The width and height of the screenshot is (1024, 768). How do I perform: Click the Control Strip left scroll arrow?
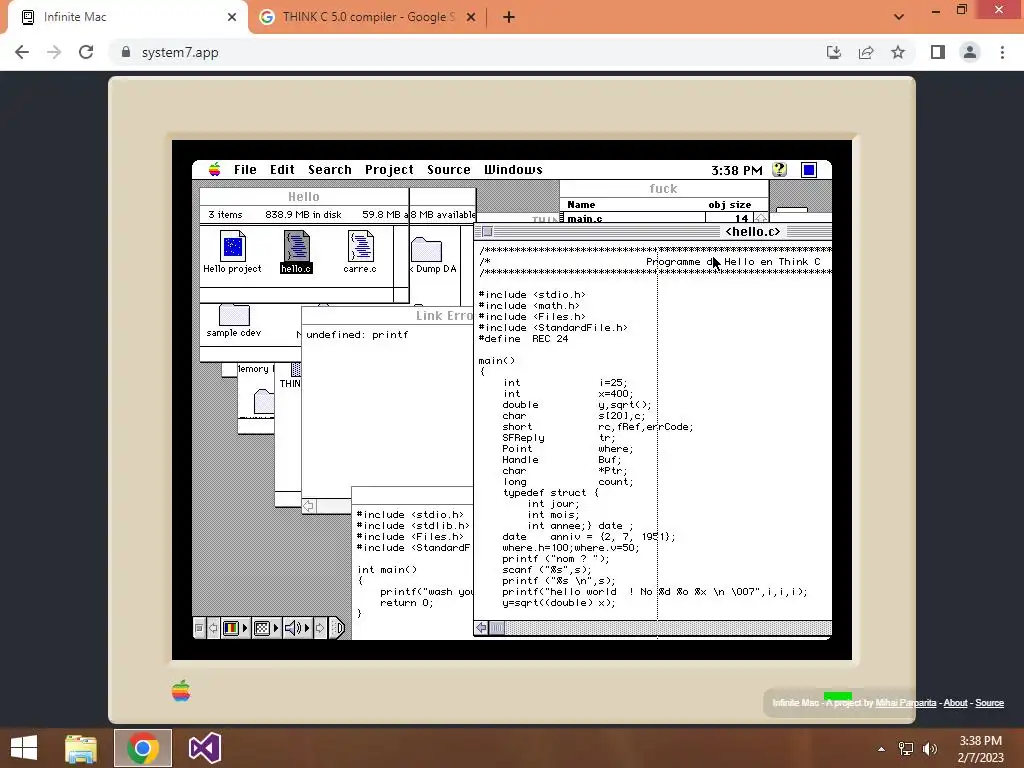[212, 628]
